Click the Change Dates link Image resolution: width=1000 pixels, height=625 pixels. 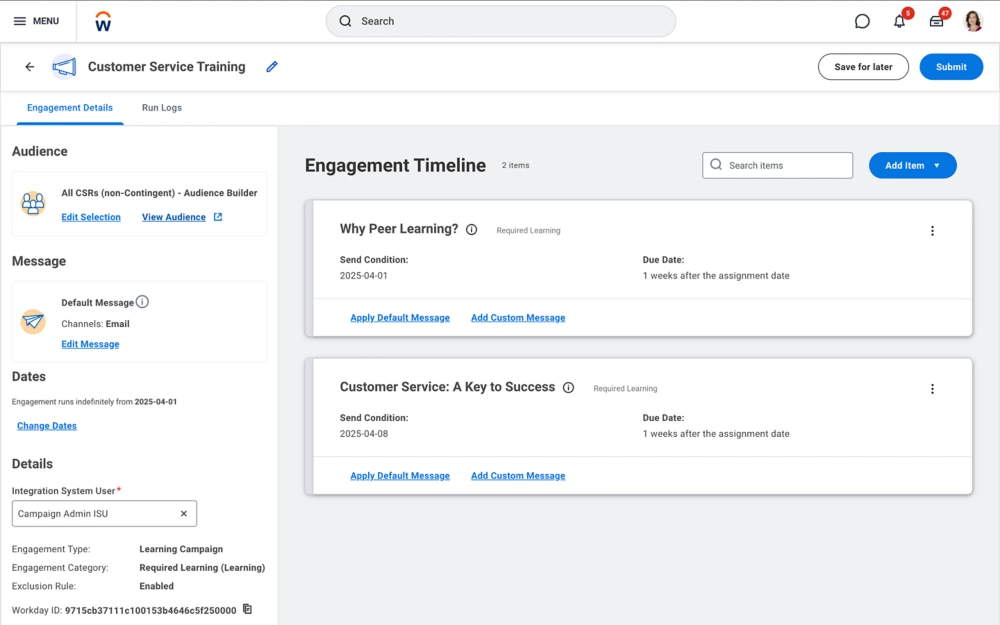point(47,426)
